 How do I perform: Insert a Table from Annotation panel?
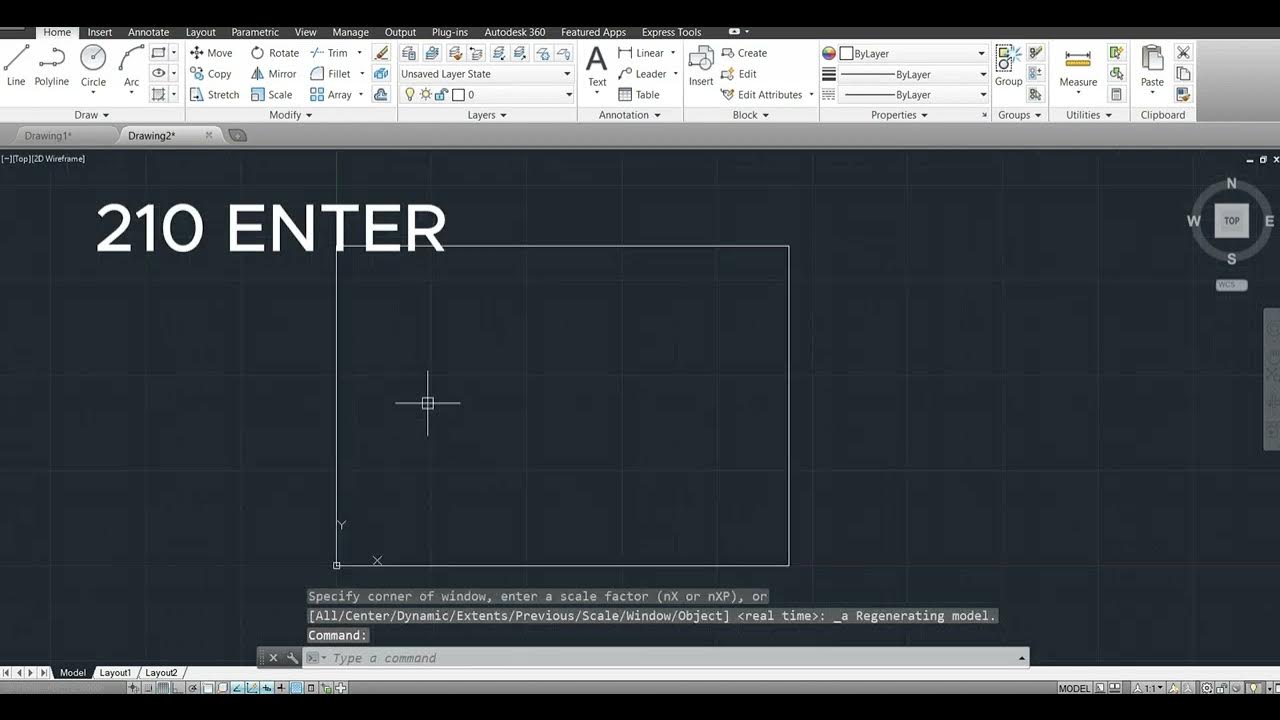tap(639, 95)
